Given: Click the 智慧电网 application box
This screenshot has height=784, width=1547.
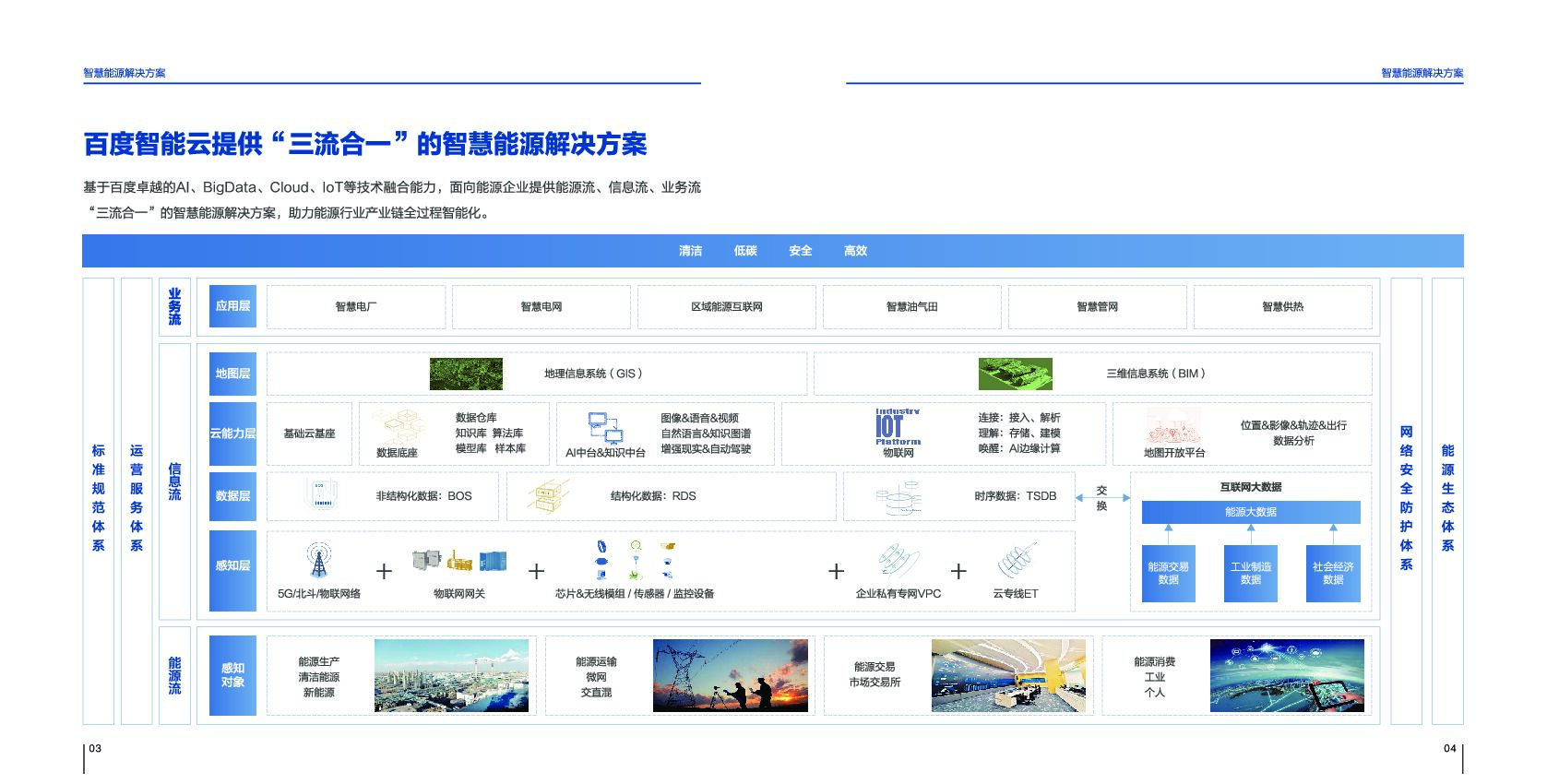Looking at the screenshot, I should click(541, 307).
